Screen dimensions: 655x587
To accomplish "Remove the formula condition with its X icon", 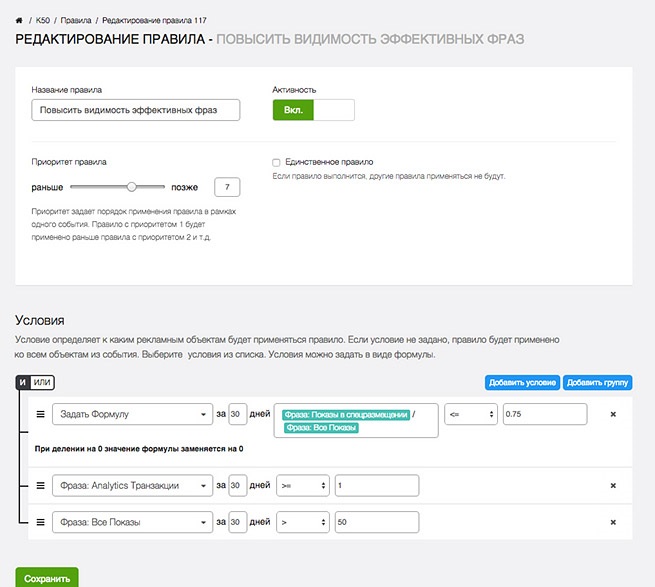I will (x=613, y=414).
